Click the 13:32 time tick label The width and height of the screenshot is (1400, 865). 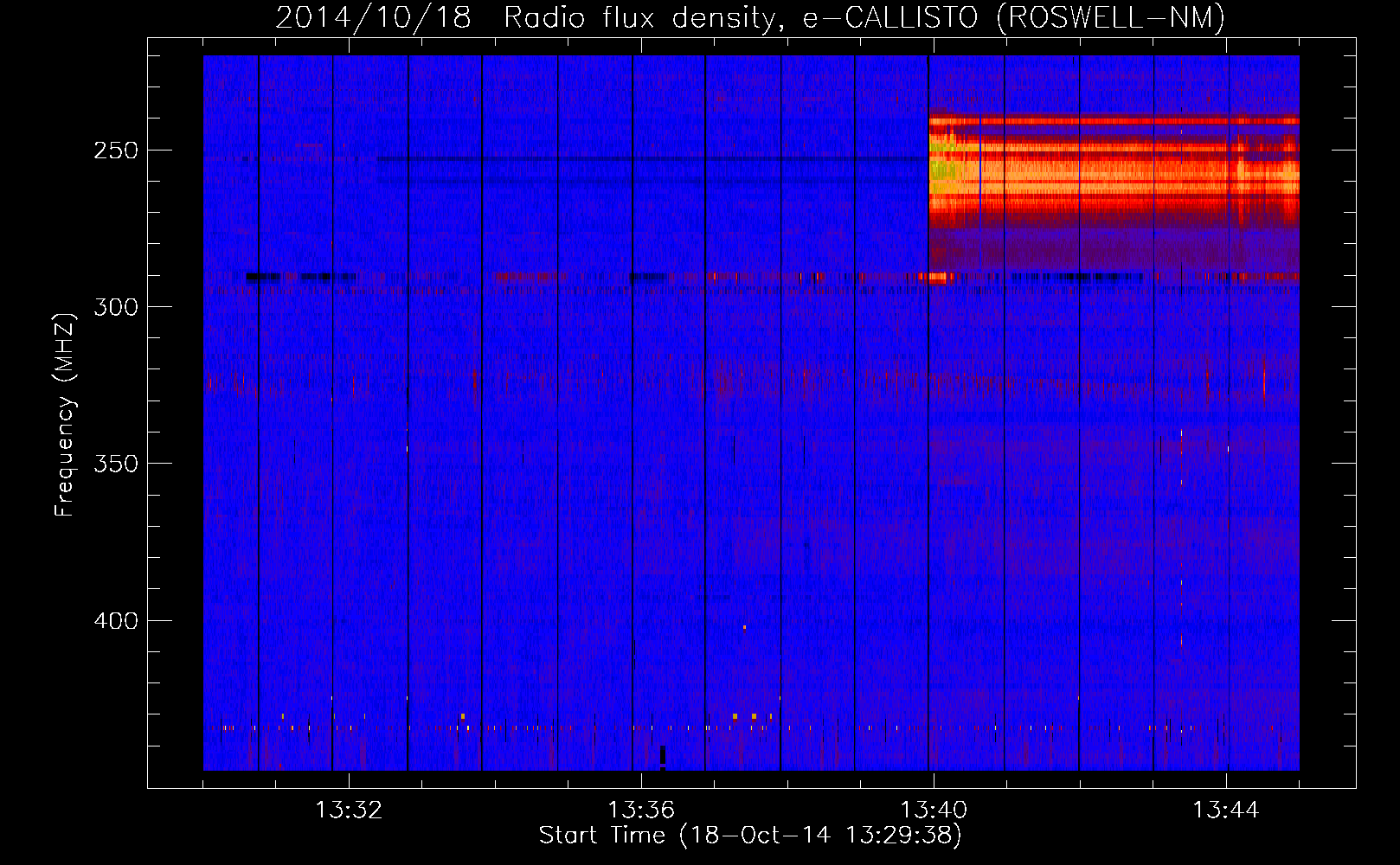click(349, 811)
